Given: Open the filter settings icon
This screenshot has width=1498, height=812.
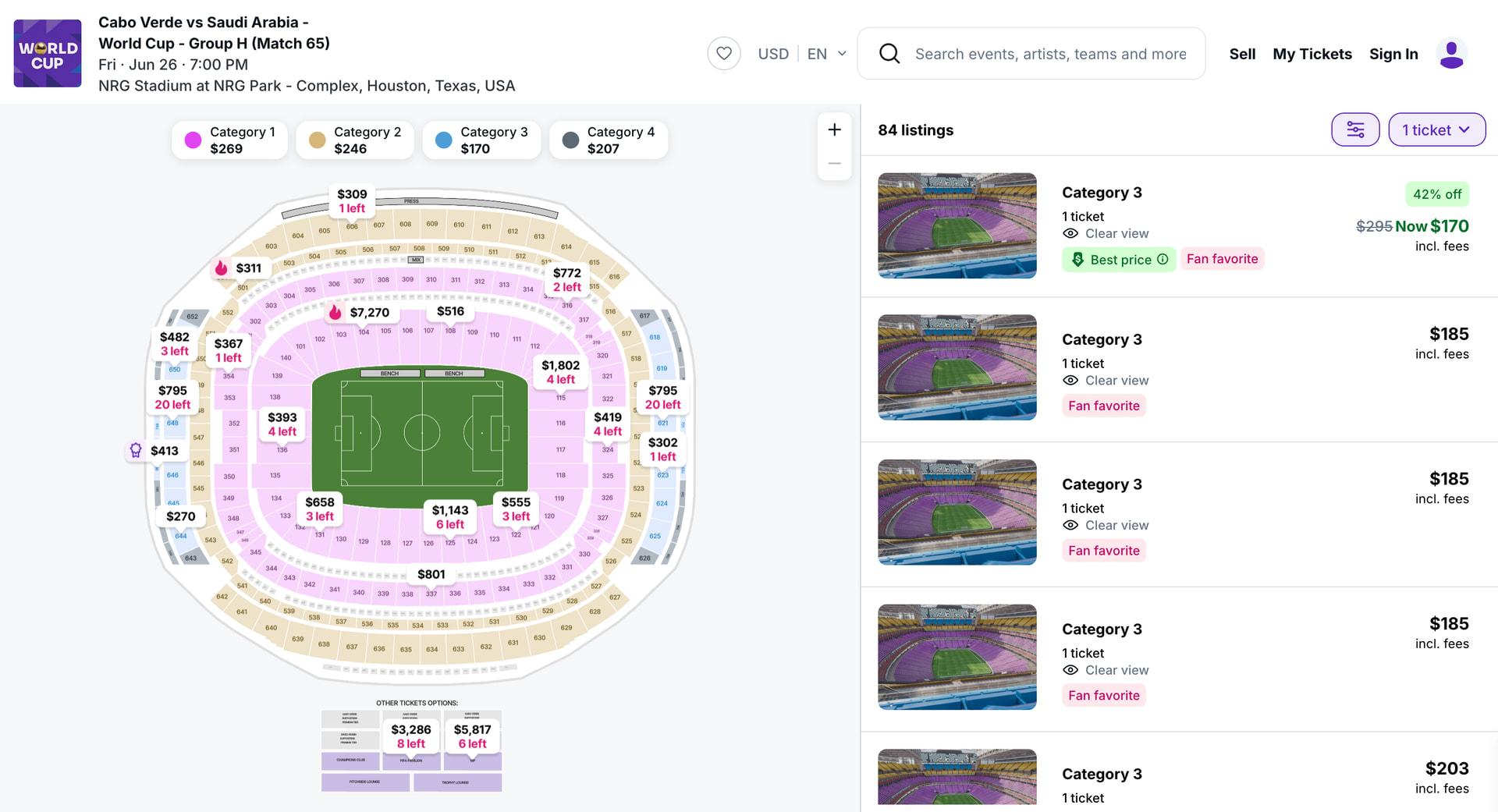Looking at the screenshot, I should [x=1355, y=129].
